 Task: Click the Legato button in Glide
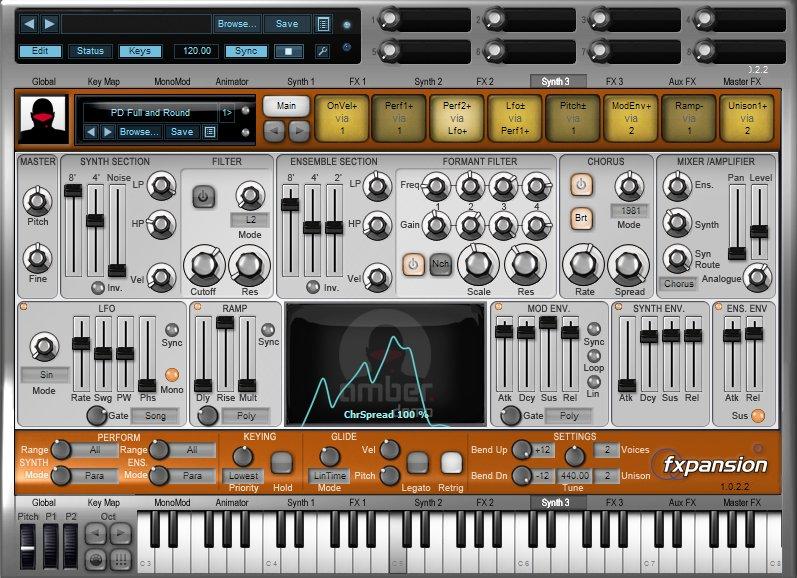tap(417, 463)
